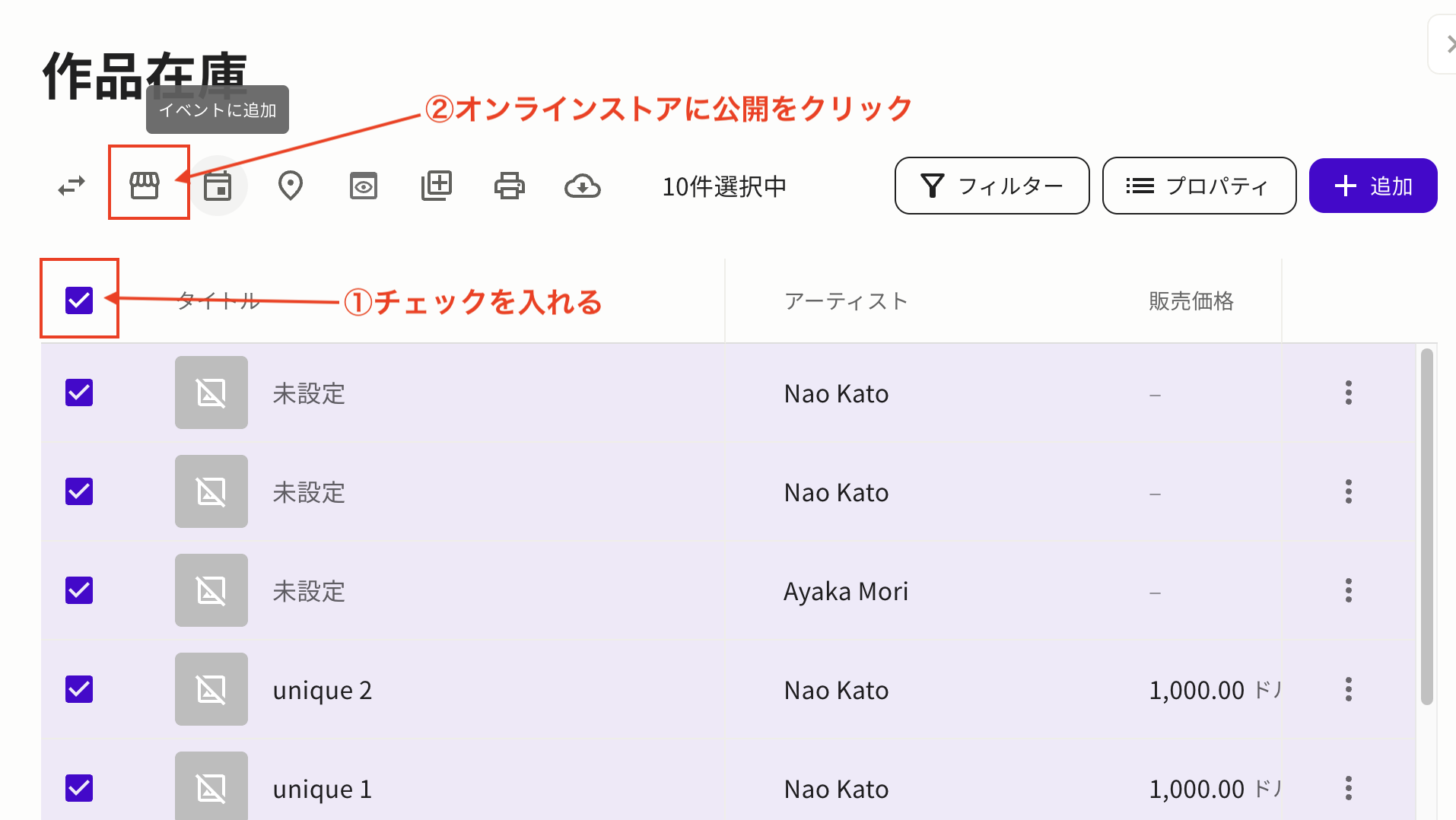Screen dimensions: 1456x820
Task: Open the three-dot menu on first Nao Kato row
Action: click(1348, 393)
